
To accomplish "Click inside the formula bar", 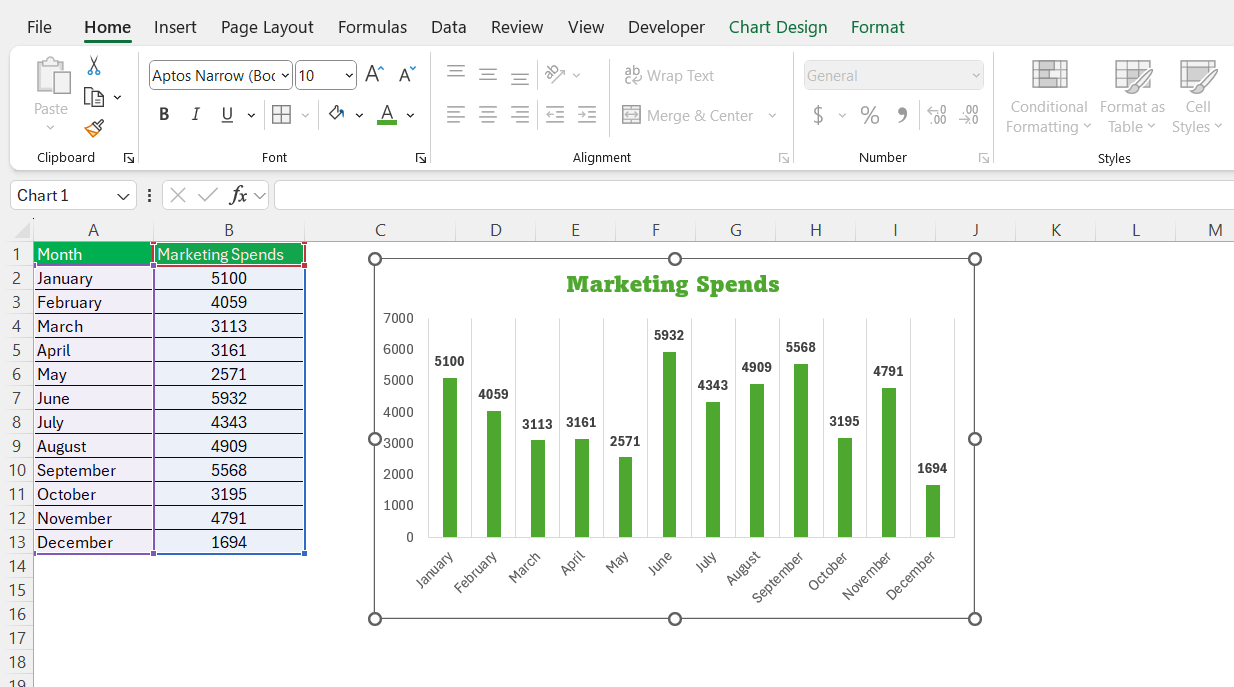I will 753,195.
